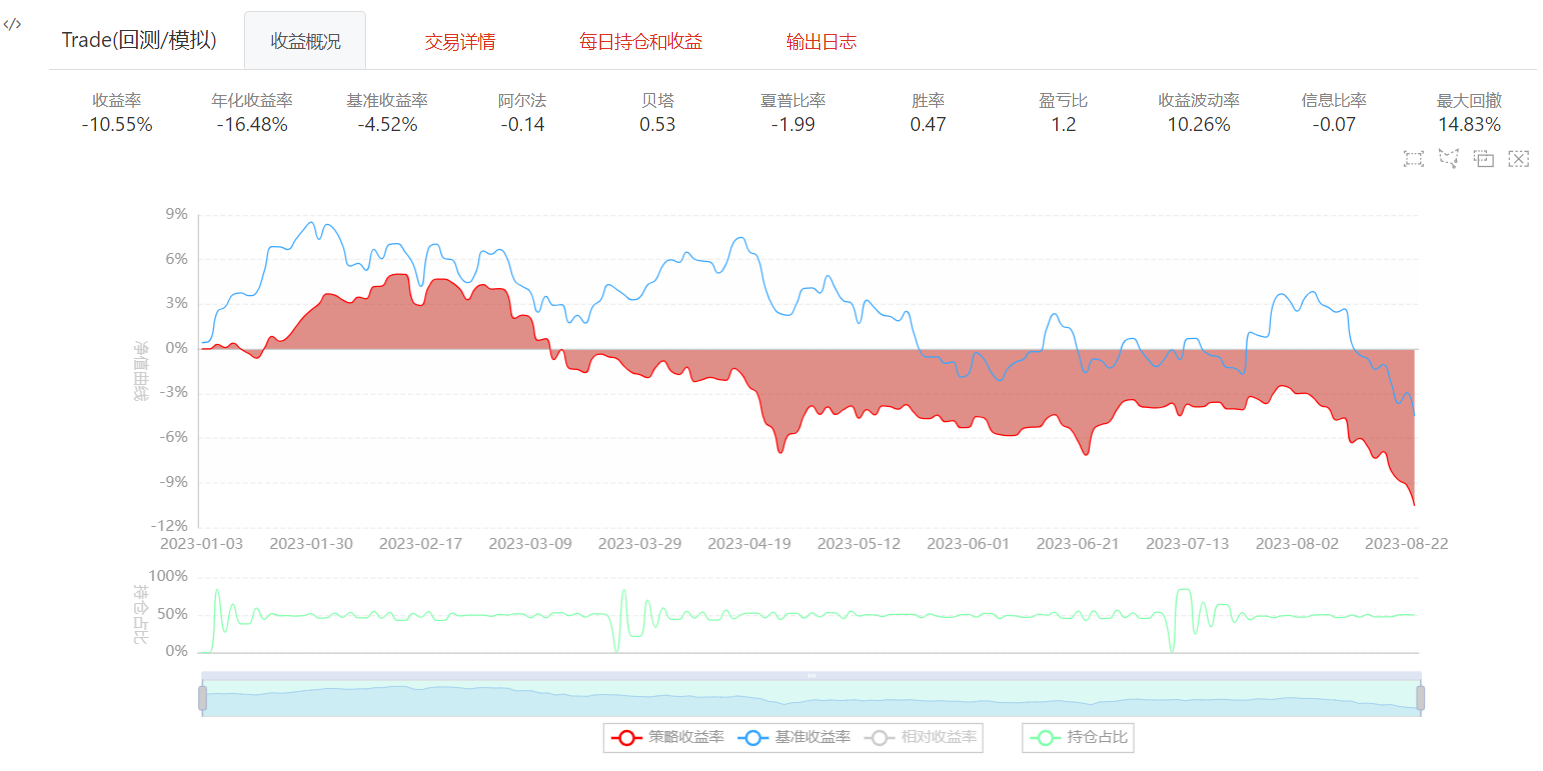
Task: Click the 最大回撤 14.83% metric
Action: tap(1469, 125)
